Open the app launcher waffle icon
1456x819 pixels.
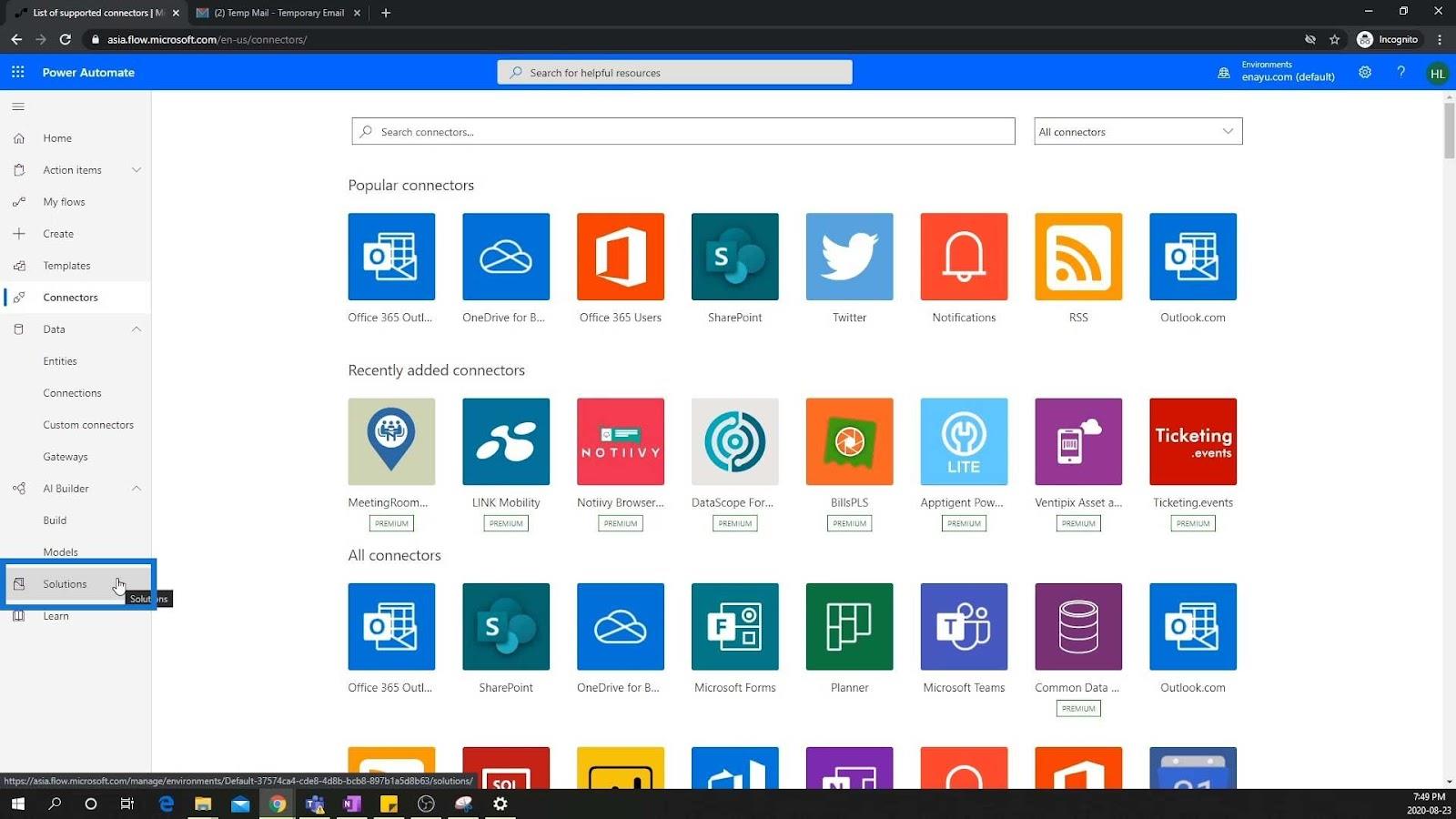click(x=18, y=72)
